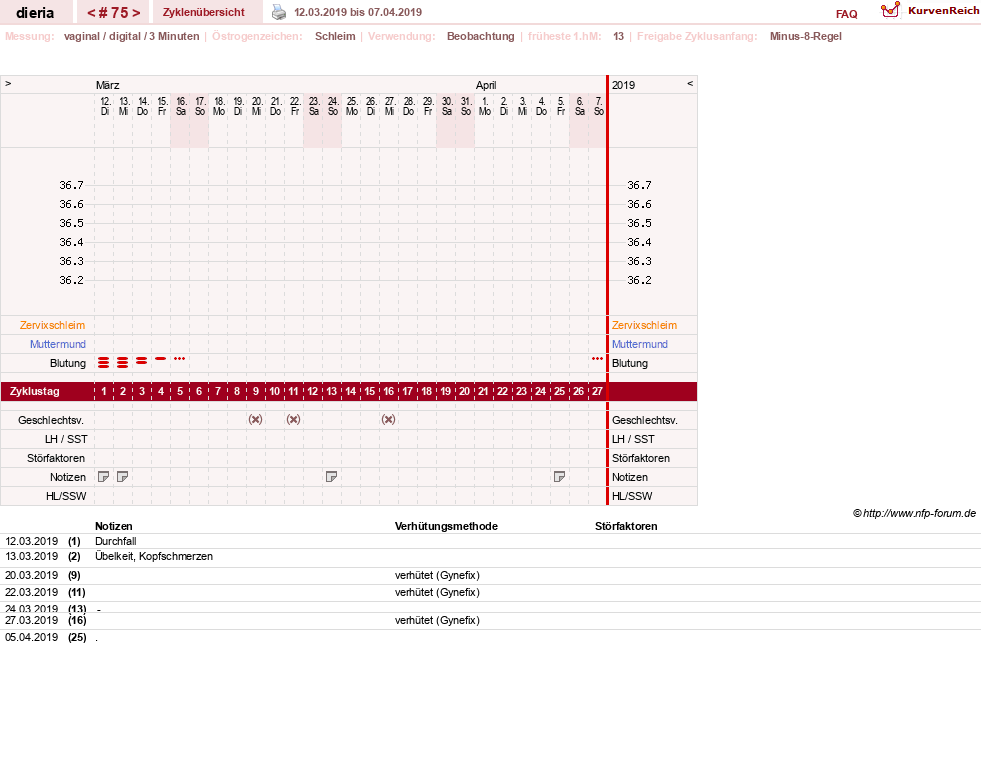
Task: Click verhütet (Gynefix) entry for 27.03.2019
Action: point(437,621)
